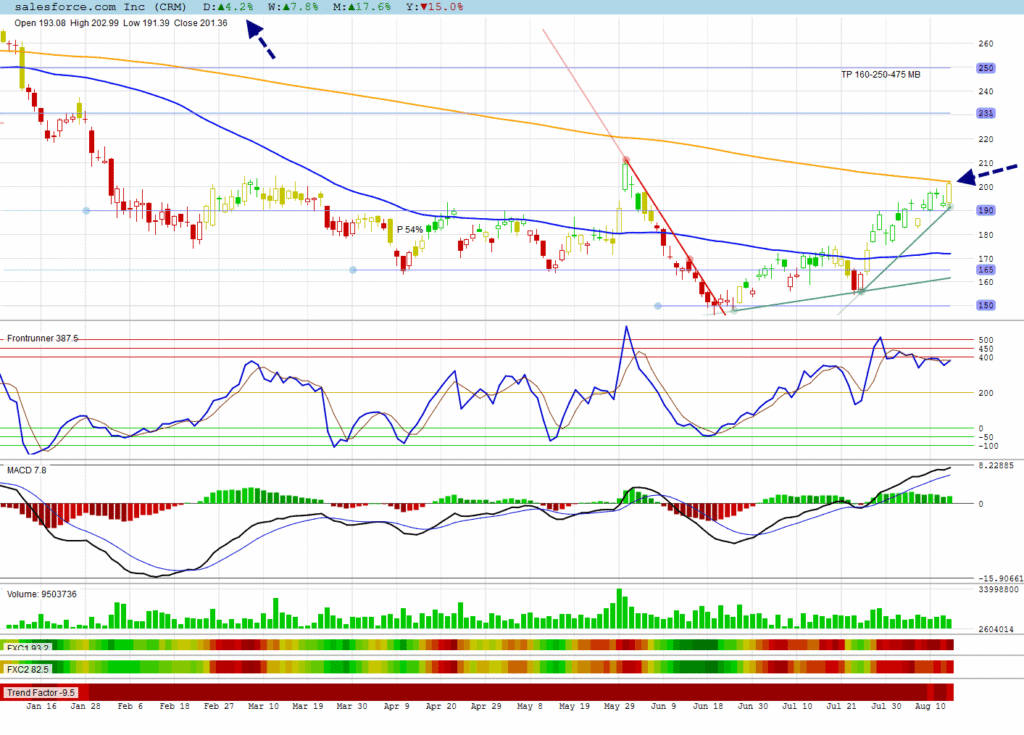Select the highlighted 250 price level tag
This screenshot has width=1024, height=735.
point(985,68)
